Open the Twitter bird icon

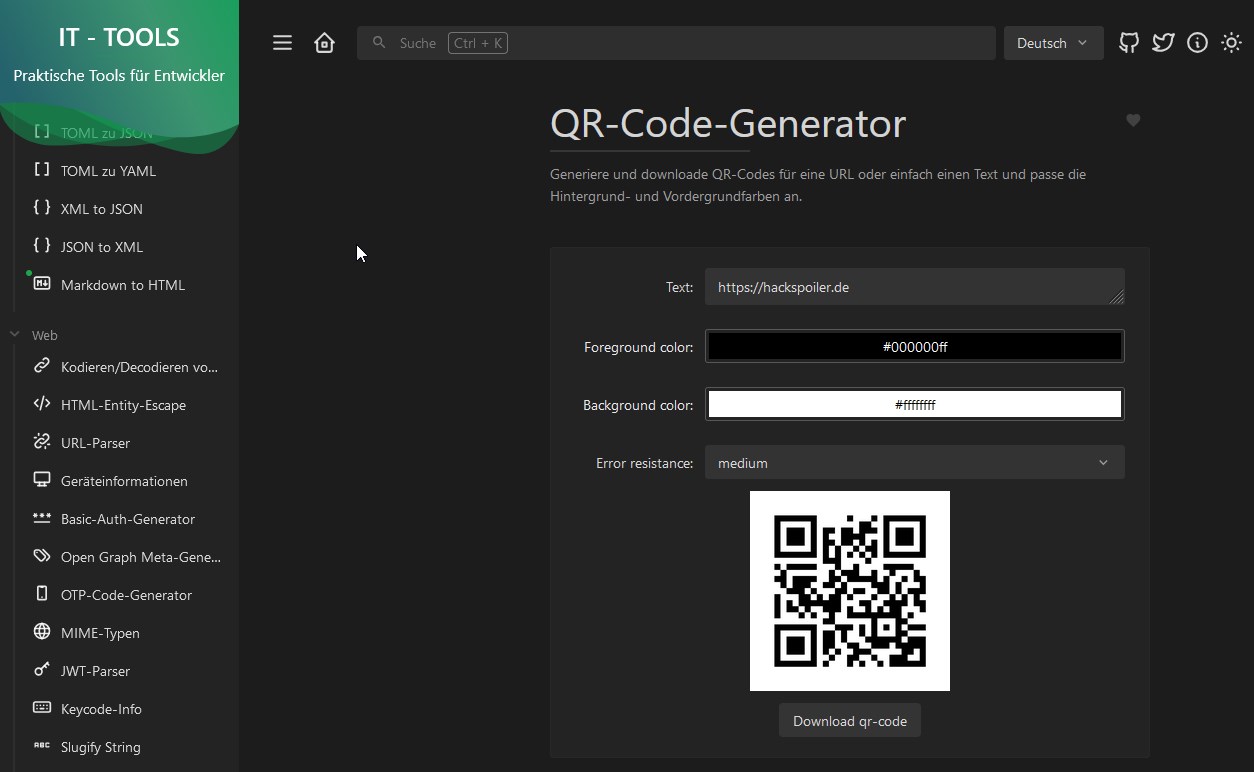1163,43
